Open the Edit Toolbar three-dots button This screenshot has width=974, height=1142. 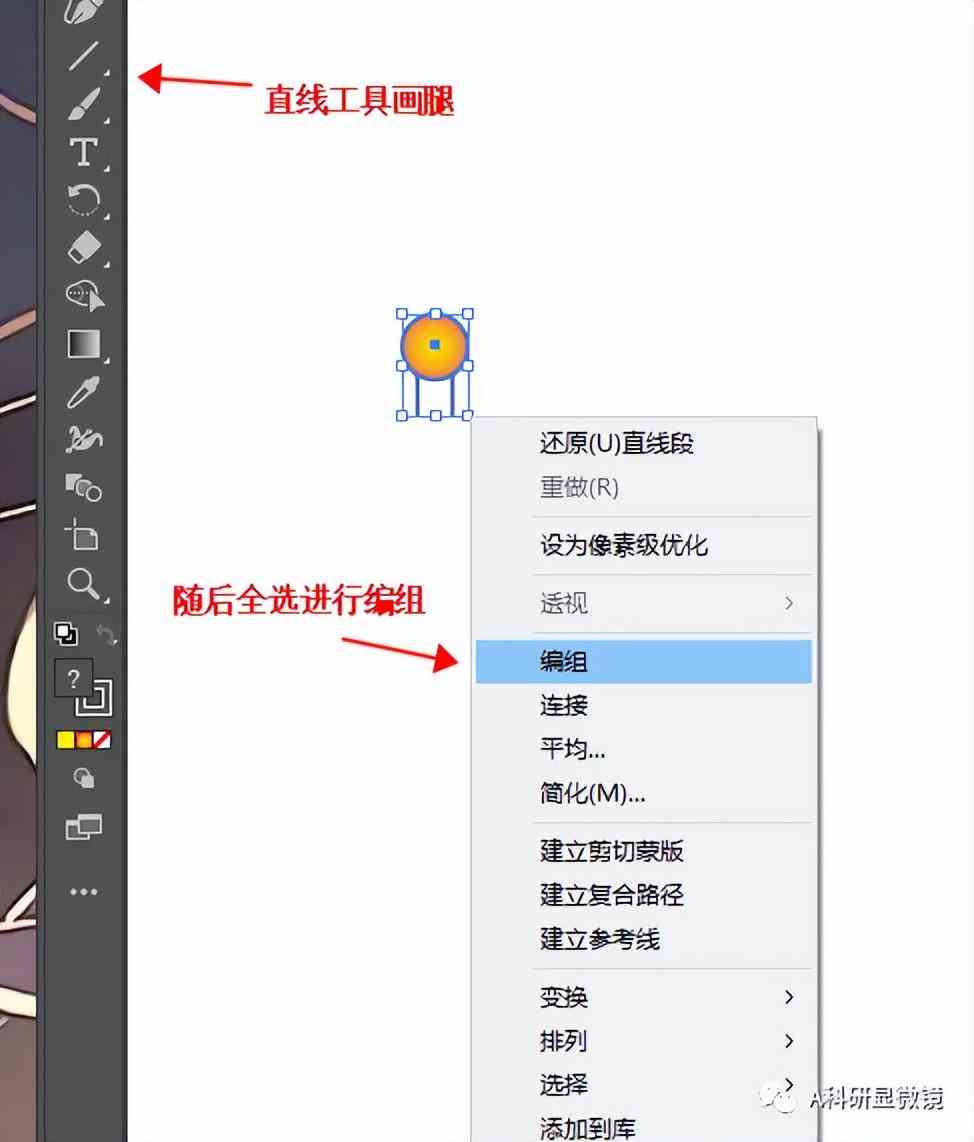point(84,891)
